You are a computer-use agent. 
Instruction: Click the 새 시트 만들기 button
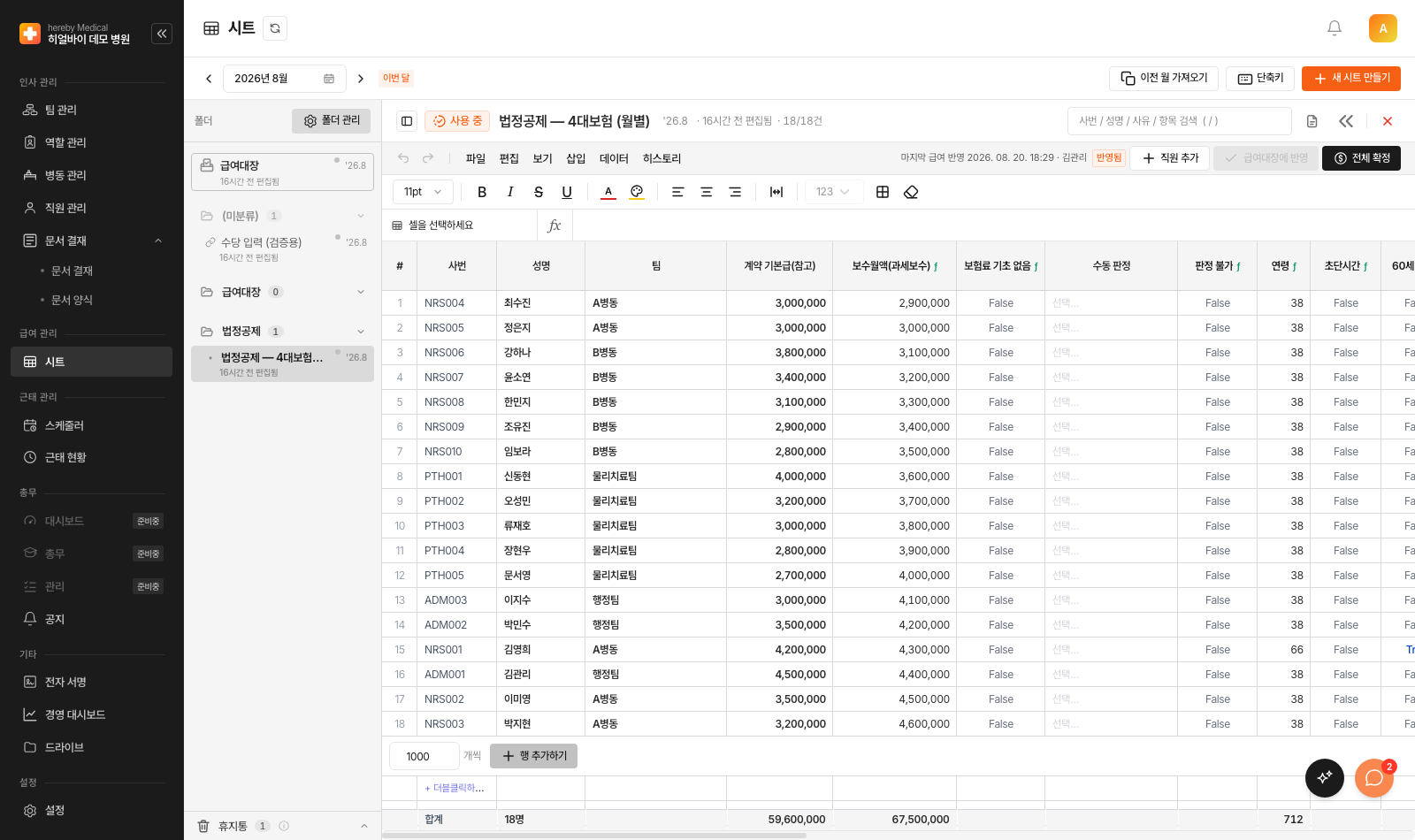pyautogui.click(x=1351, y=79)
